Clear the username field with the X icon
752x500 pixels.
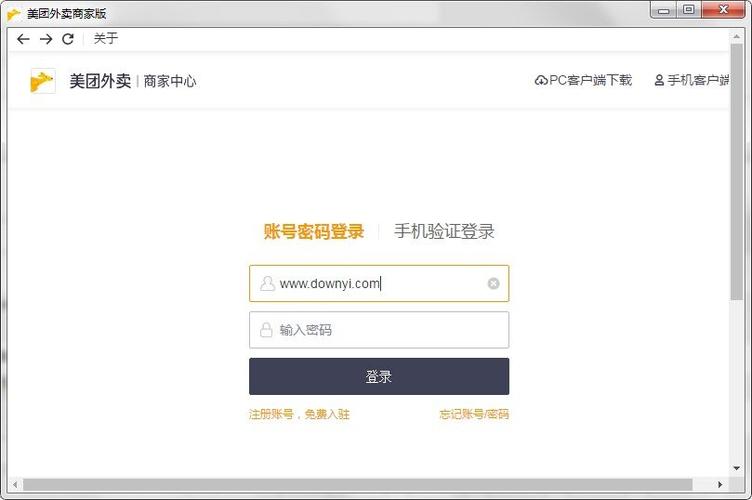(x=494, y=283)
